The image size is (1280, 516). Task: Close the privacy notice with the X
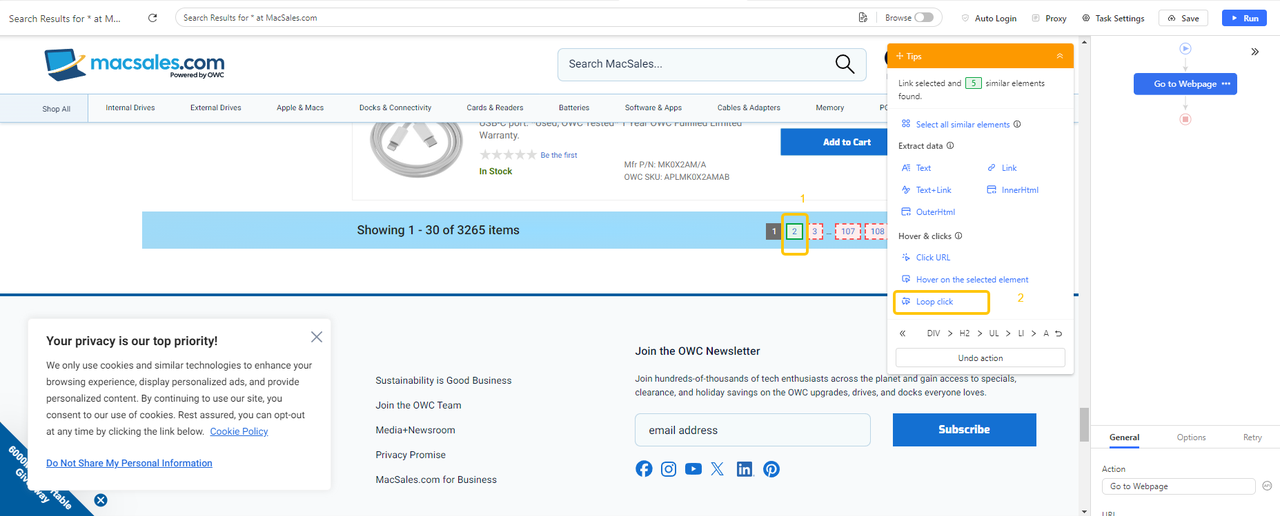317,337
